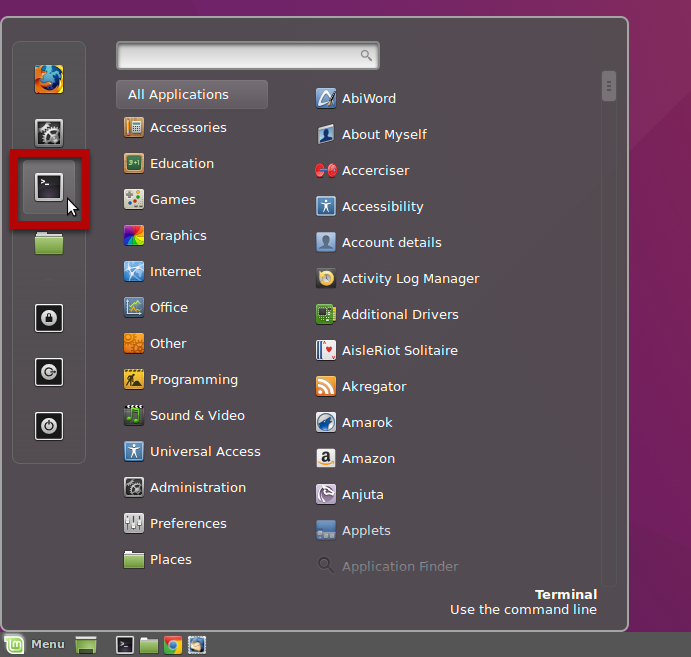Click the mail stamp icon in the panel
691x657 pixels.
coord(197,645)
